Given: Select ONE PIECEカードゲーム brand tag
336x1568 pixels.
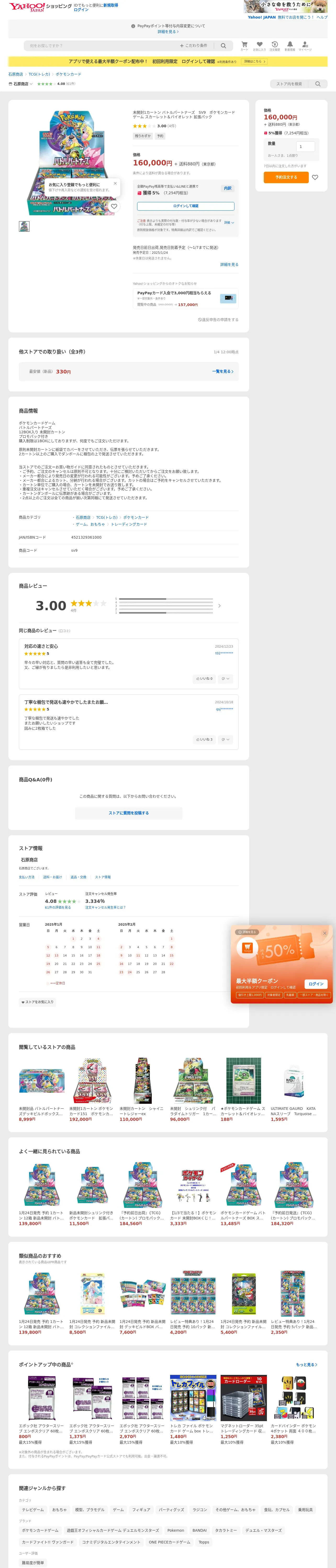Looking at the screenshot, I should 170,1542.
